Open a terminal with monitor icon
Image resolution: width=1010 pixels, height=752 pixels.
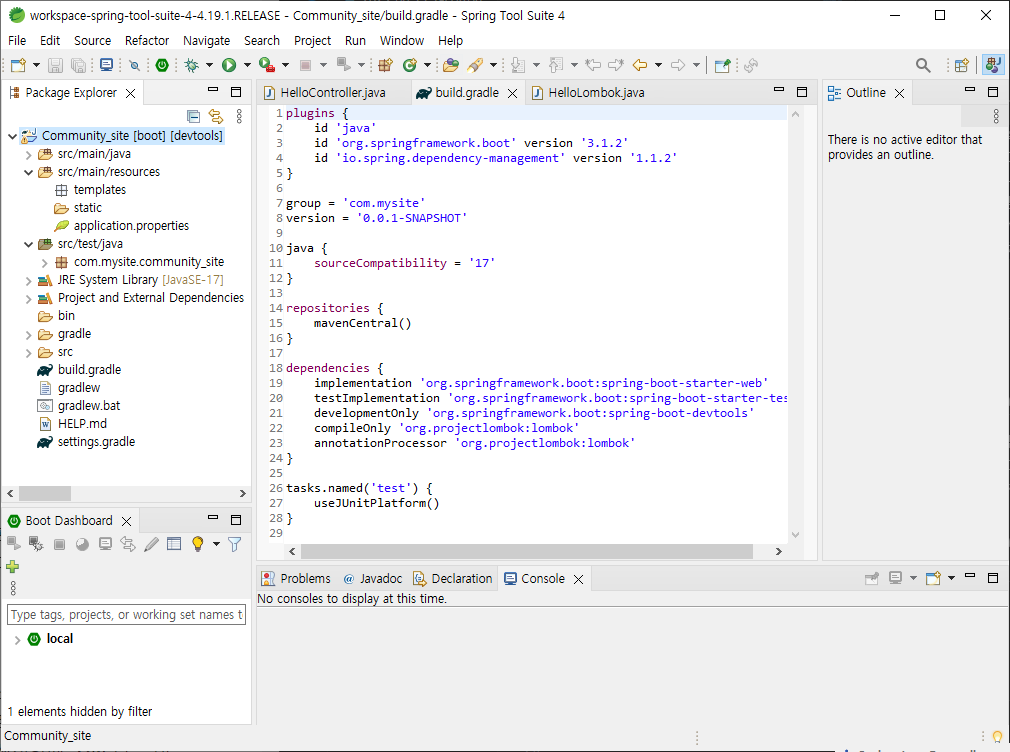106,65
